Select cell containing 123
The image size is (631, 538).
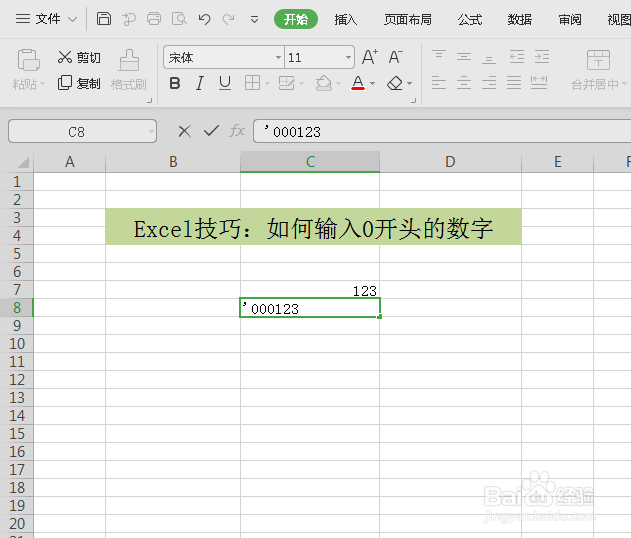(x=310, y=290)
